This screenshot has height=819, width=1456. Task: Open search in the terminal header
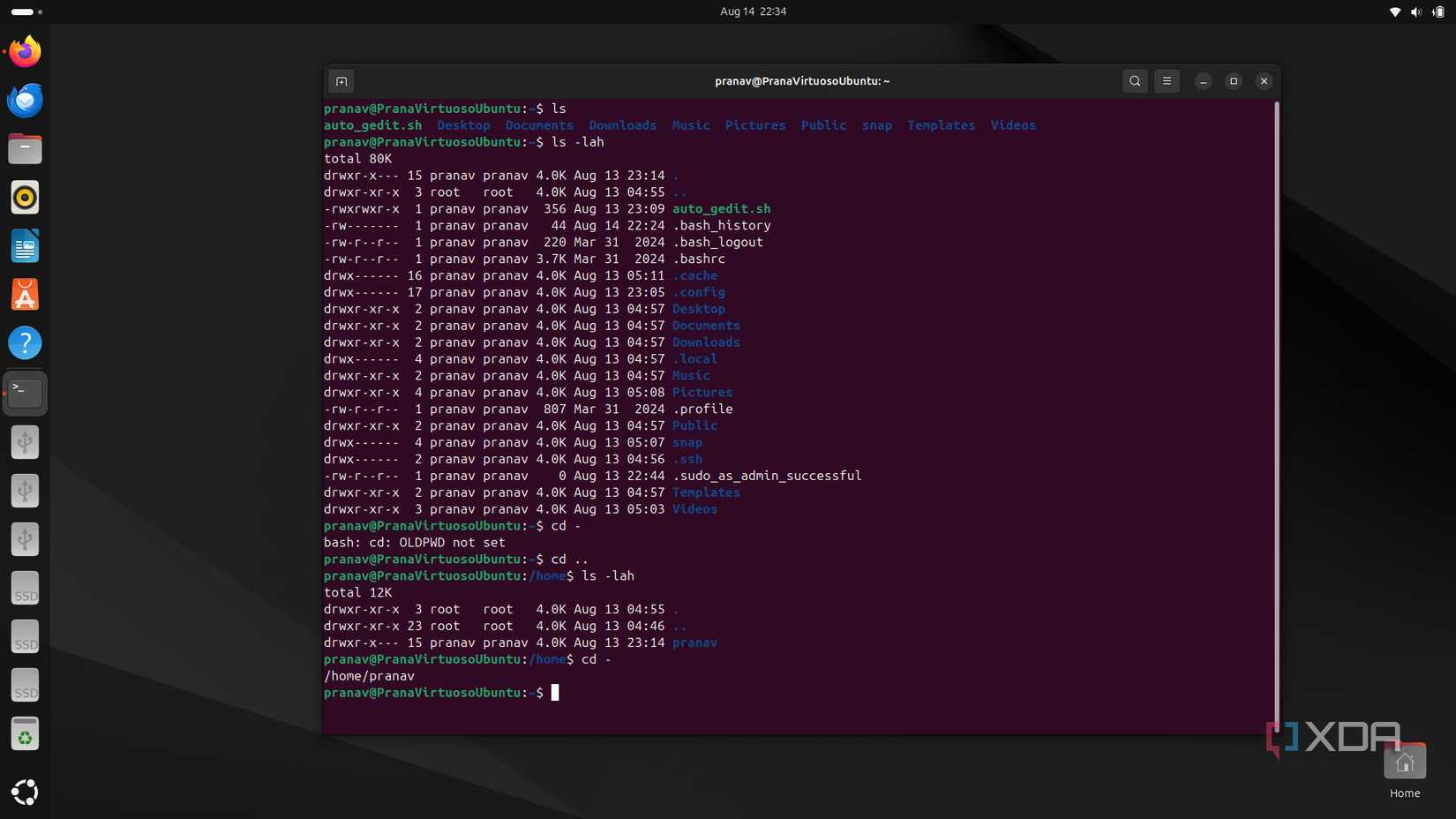pos(1135,80)
